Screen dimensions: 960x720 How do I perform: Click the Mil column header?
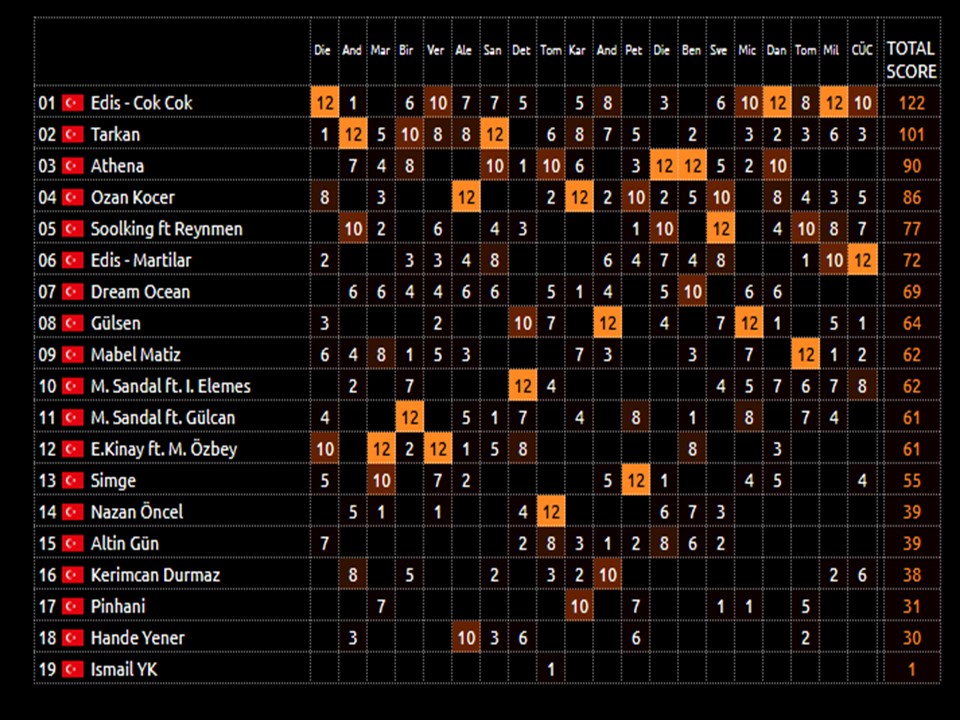coord(831,50)
